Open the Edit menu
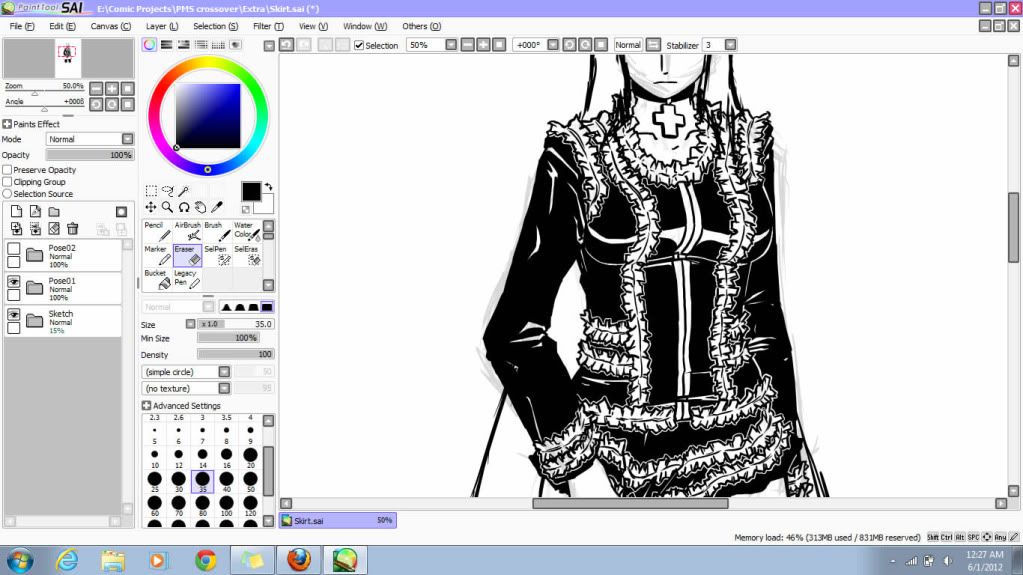Viewport: 1023px width, 575px height. [62, 26]
